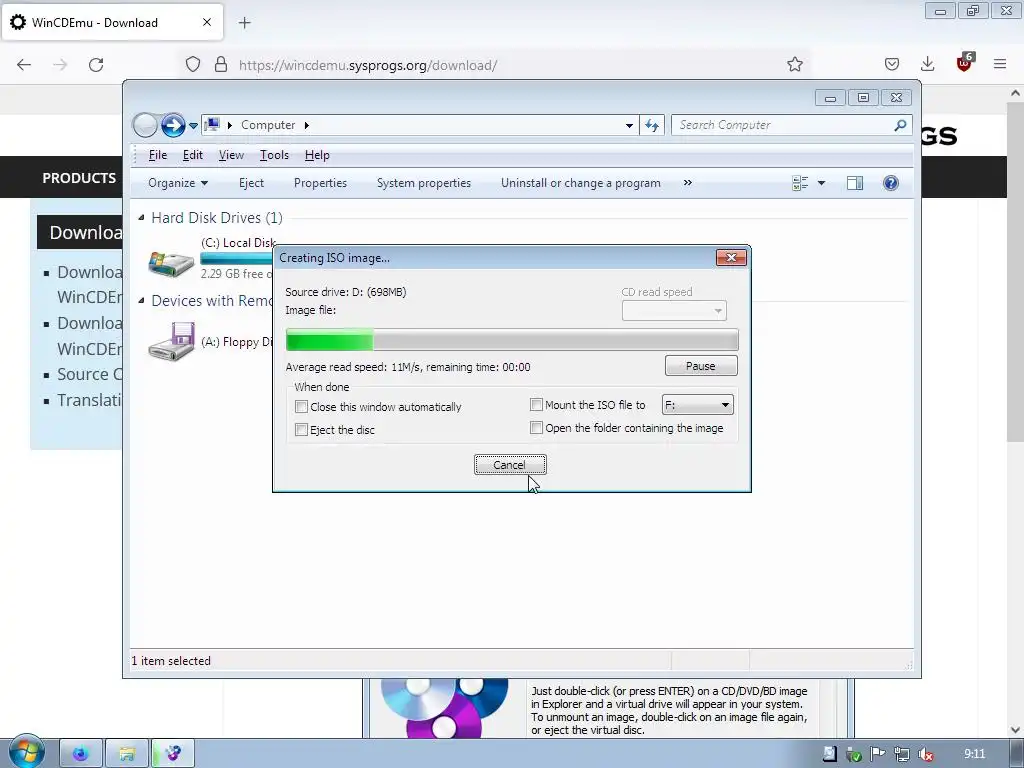Select the Local Disk C drive icon
Image resolution: width=1024 pixels, height=768 pixels.
[171, 263]
